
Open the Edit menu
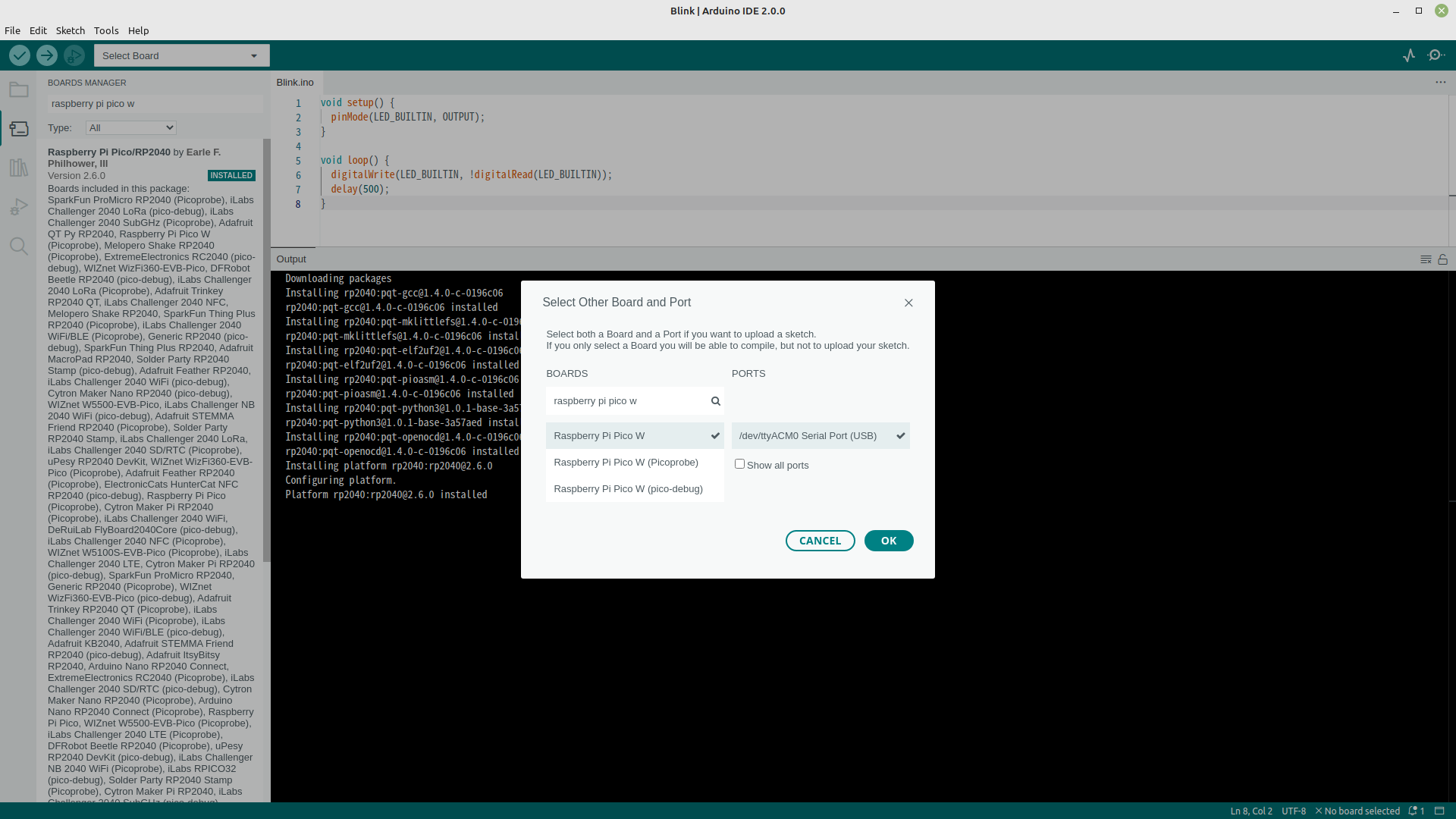coord(38,30)
